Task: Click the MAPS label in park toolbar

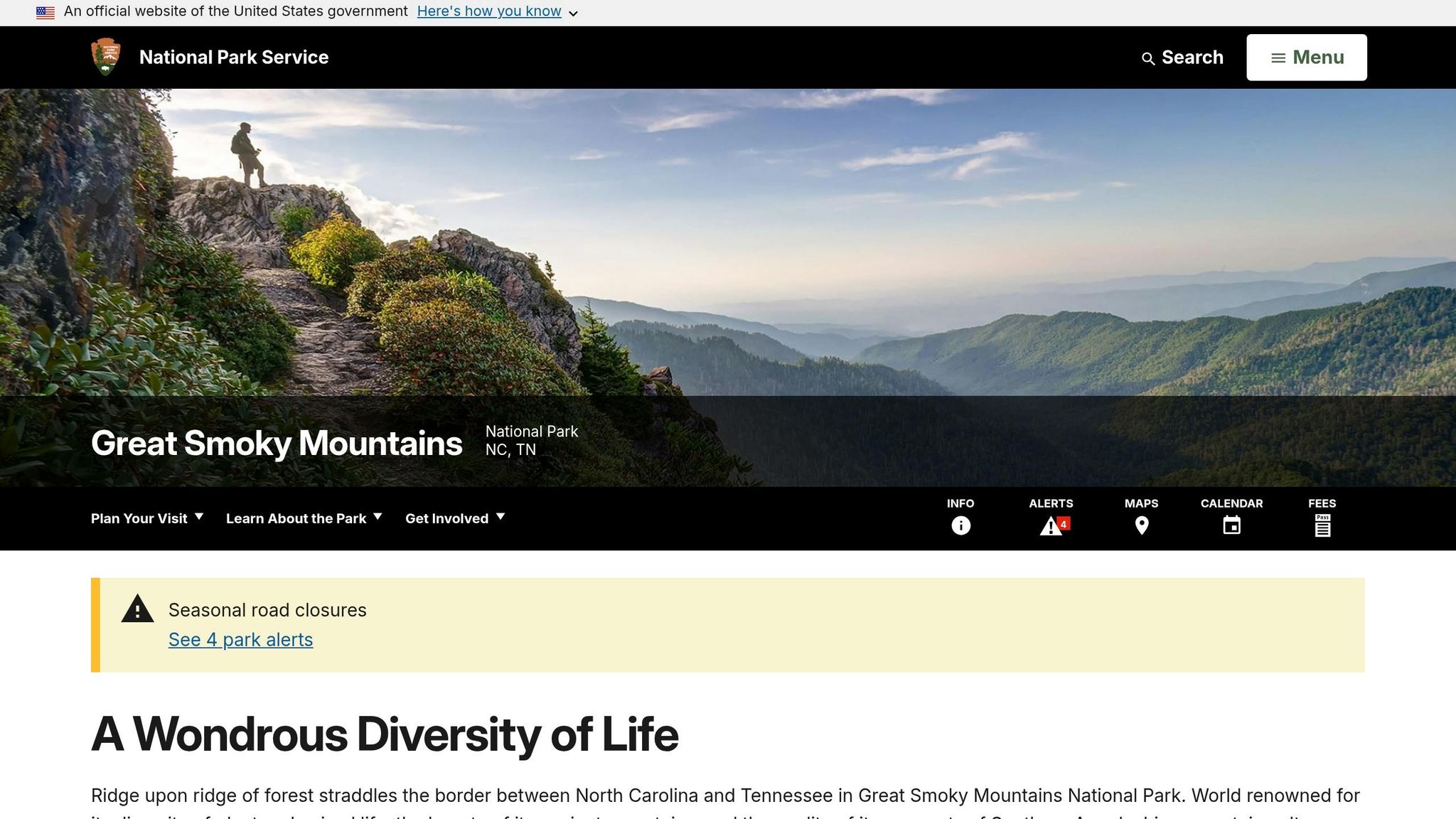Action: (1142, 503)
